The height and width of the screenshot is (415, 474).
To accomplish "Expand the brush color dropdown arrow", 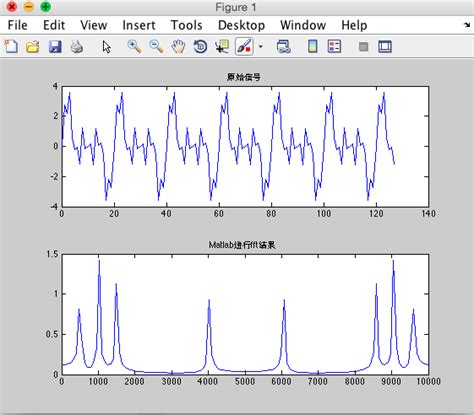I will click(x=261, y=46).
